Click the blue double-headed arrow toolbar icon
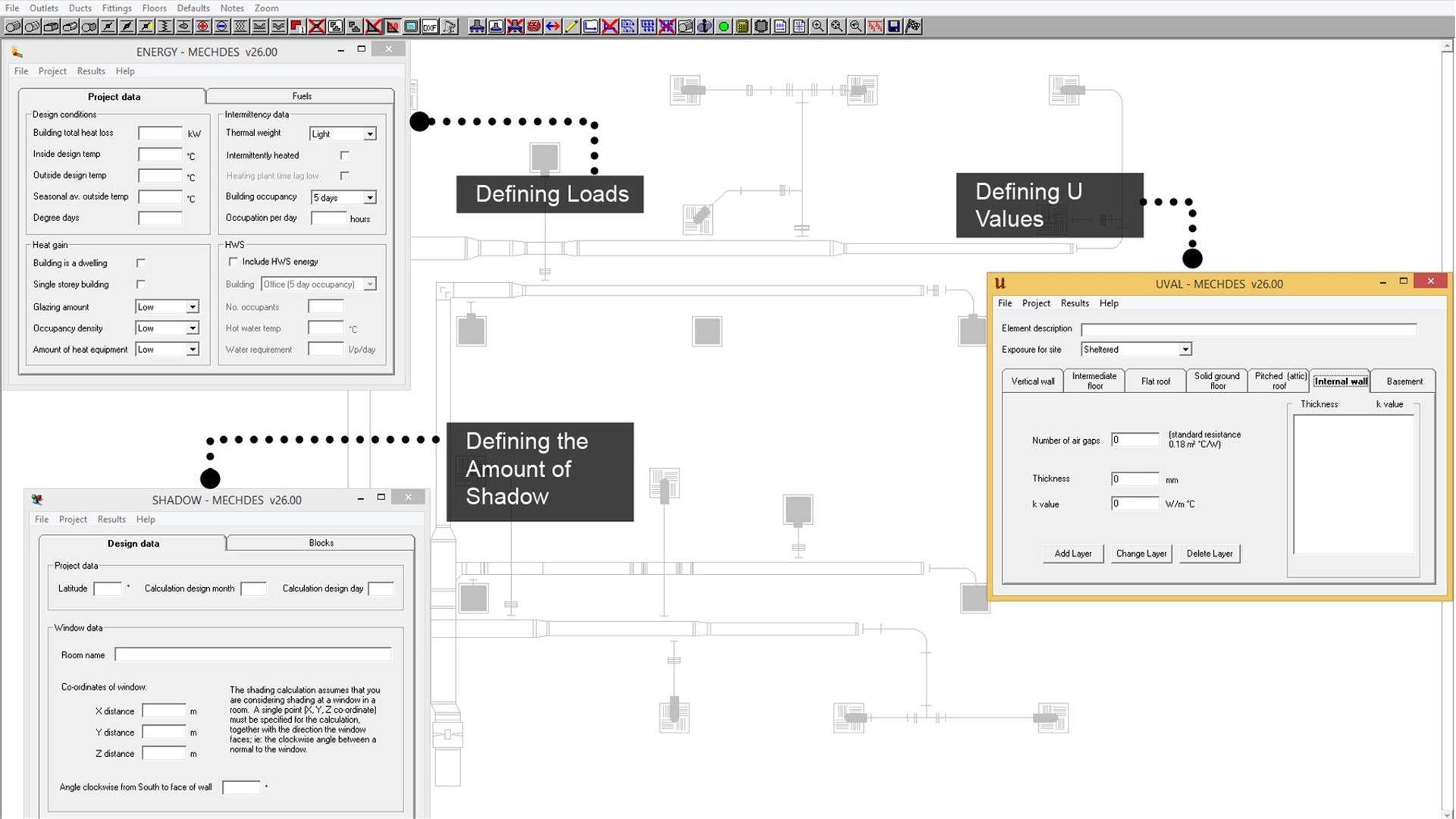This screenshot has height=819, width=1456. (x=553, y=27)
